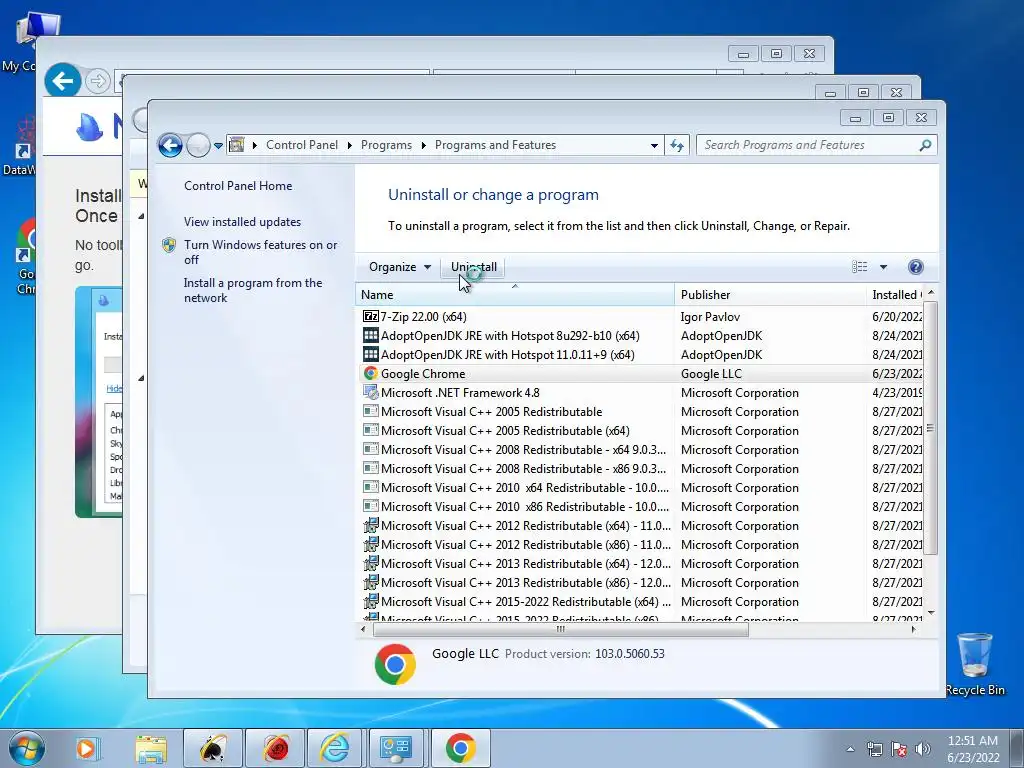The width and height of the screenshot is (1024, 768).
Task: Open the Help question mark icon
Action: (916, 266)
